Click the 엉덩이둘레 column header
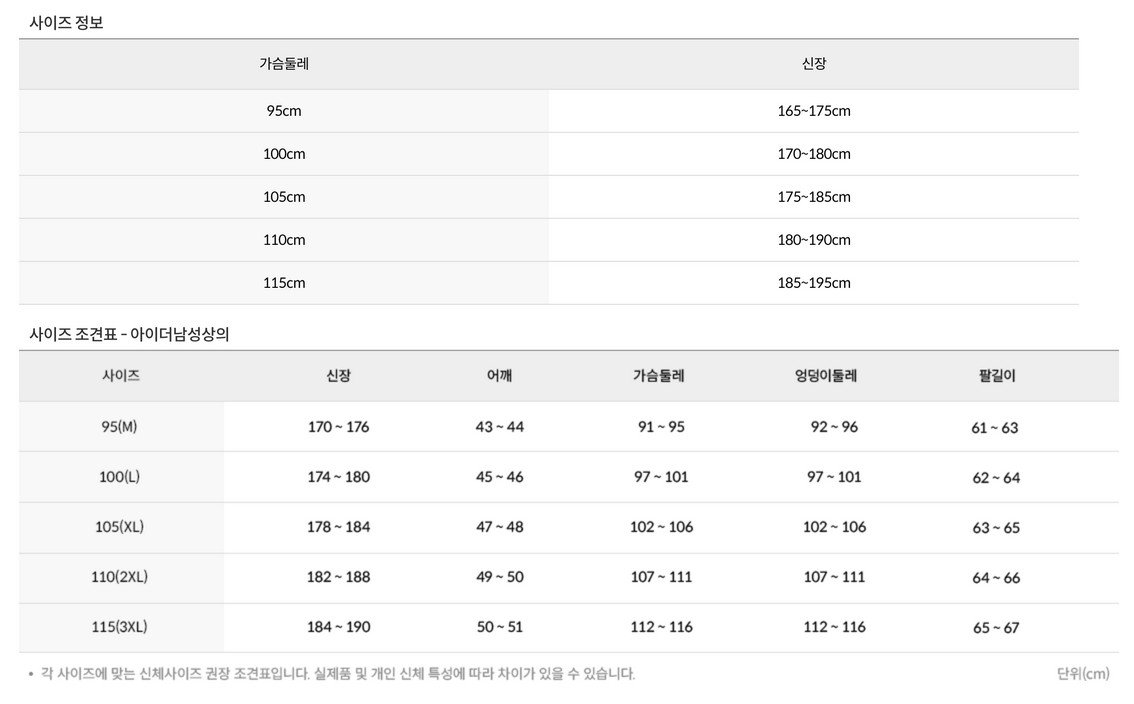 pos(826,376)
